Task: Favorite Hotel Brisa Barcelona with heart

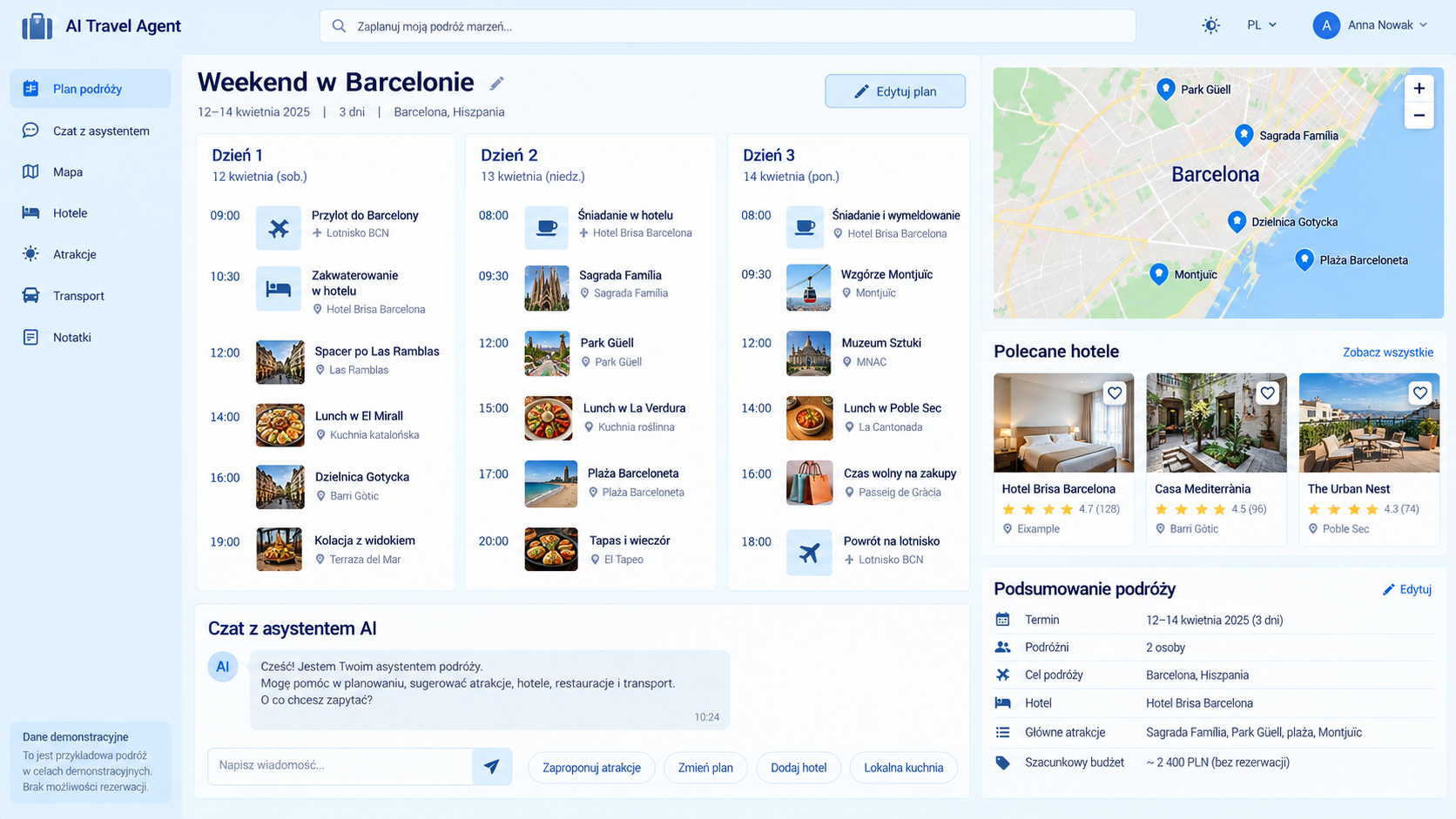Action: (1115, 393)
